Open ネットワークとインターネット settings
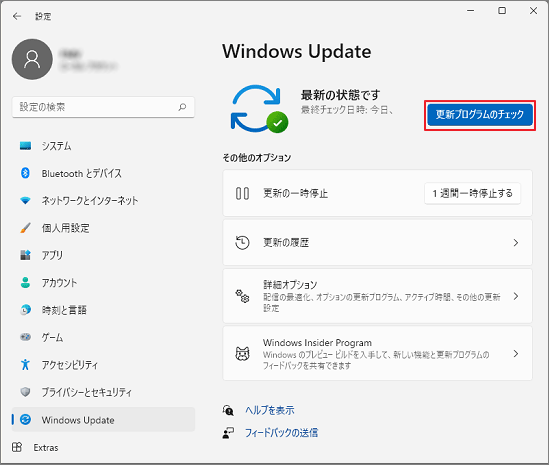The height and width of the screenshot is (465, 549). (103, 200)
